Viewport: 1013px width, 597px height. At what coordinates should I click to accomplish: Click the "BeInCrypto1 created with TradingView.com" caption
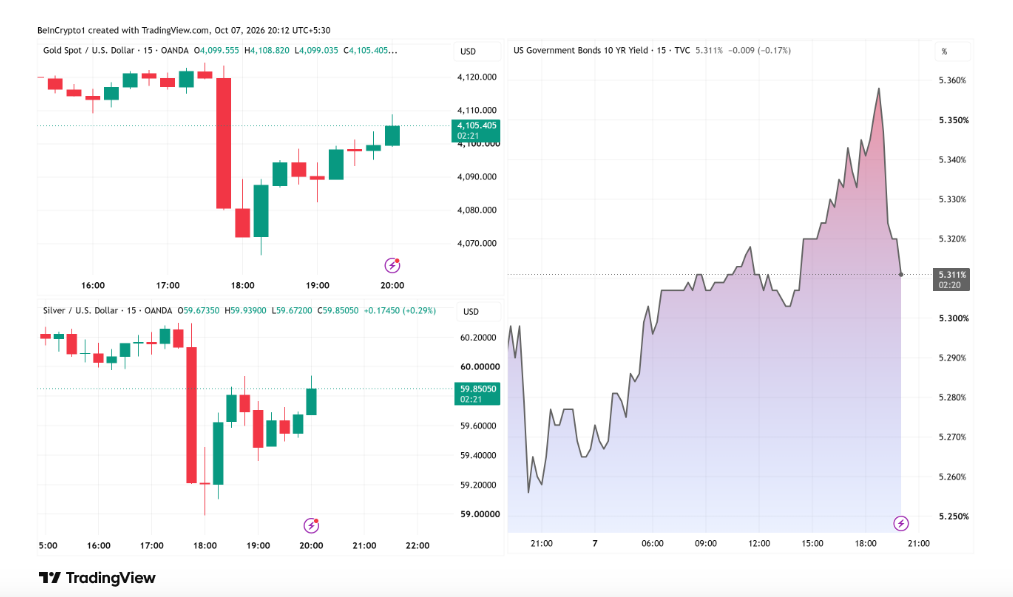point(123,30)
